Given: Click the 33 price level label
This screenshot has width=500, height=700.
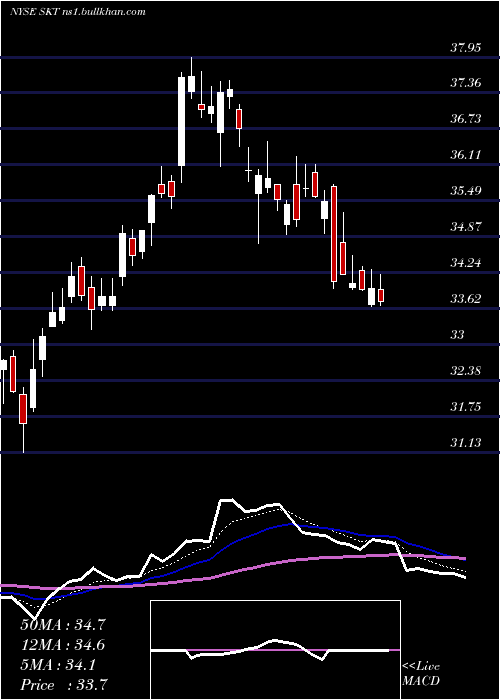Looking at the screenshot, I should pyautogui.click(x=457, y=334).
